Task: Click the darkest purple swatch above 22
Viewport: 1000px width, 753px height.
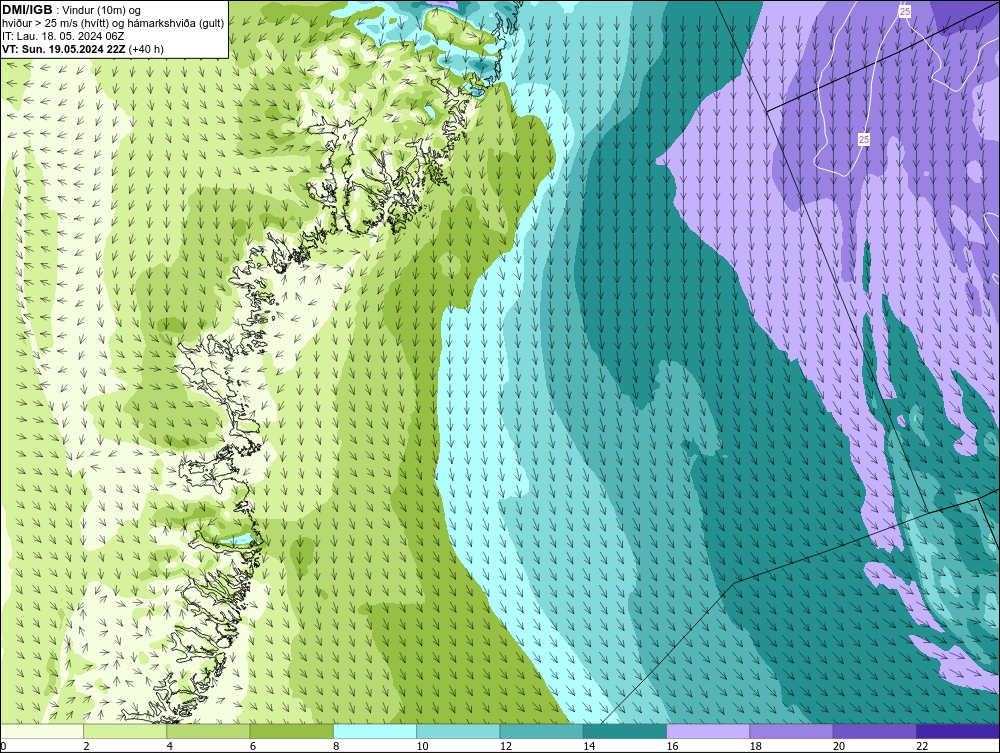Action: pos(958,731)
